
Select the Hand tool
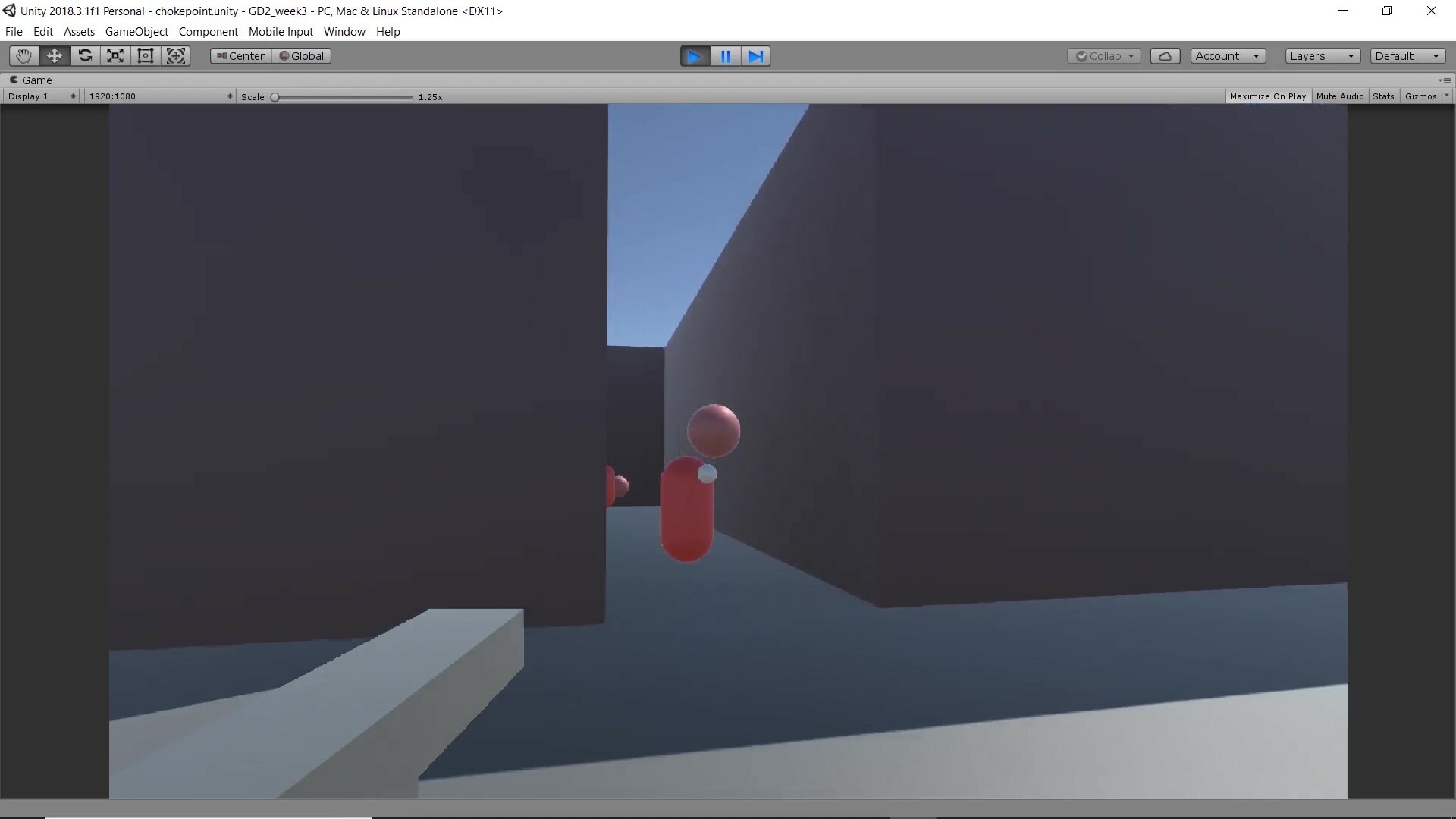pyautogui.click(x=24, y=56)
